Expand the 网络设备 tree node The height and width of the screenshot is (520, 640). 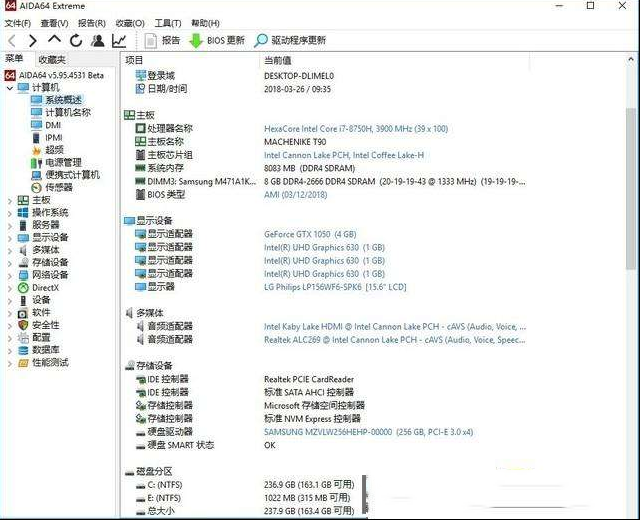point(10,276)
